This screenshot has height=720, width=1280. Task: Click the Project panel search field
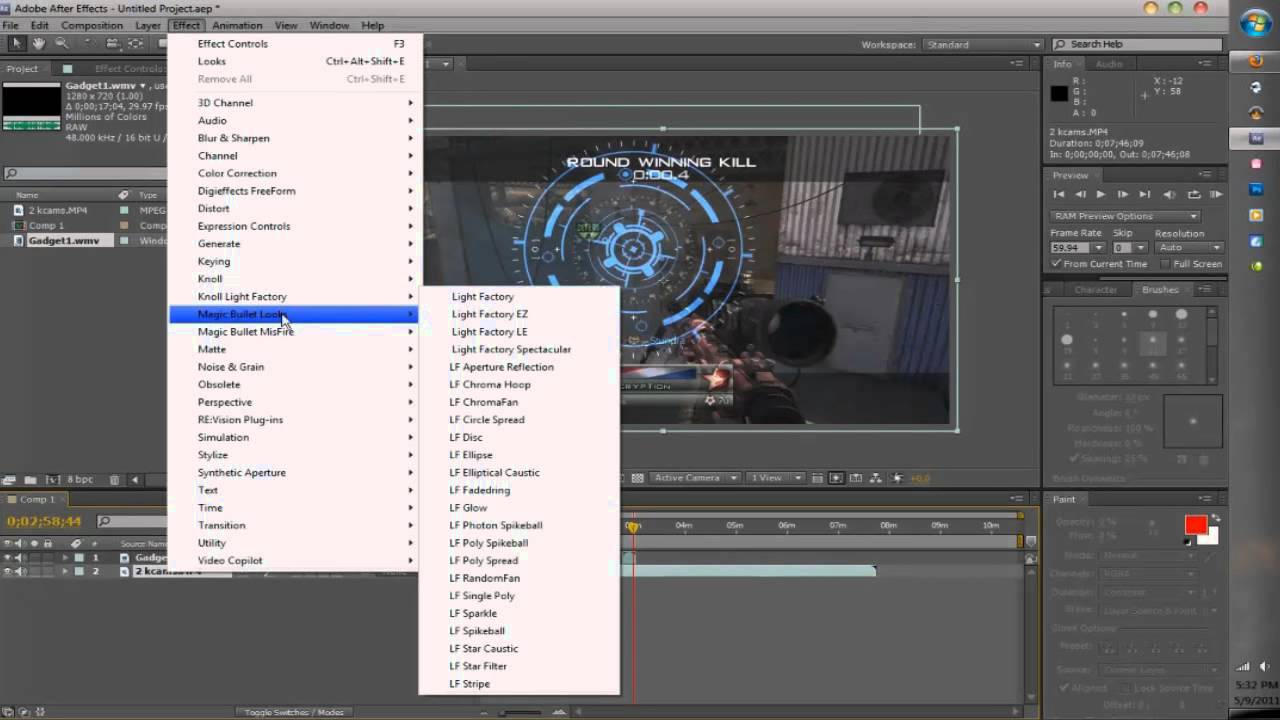coord(84,174)
